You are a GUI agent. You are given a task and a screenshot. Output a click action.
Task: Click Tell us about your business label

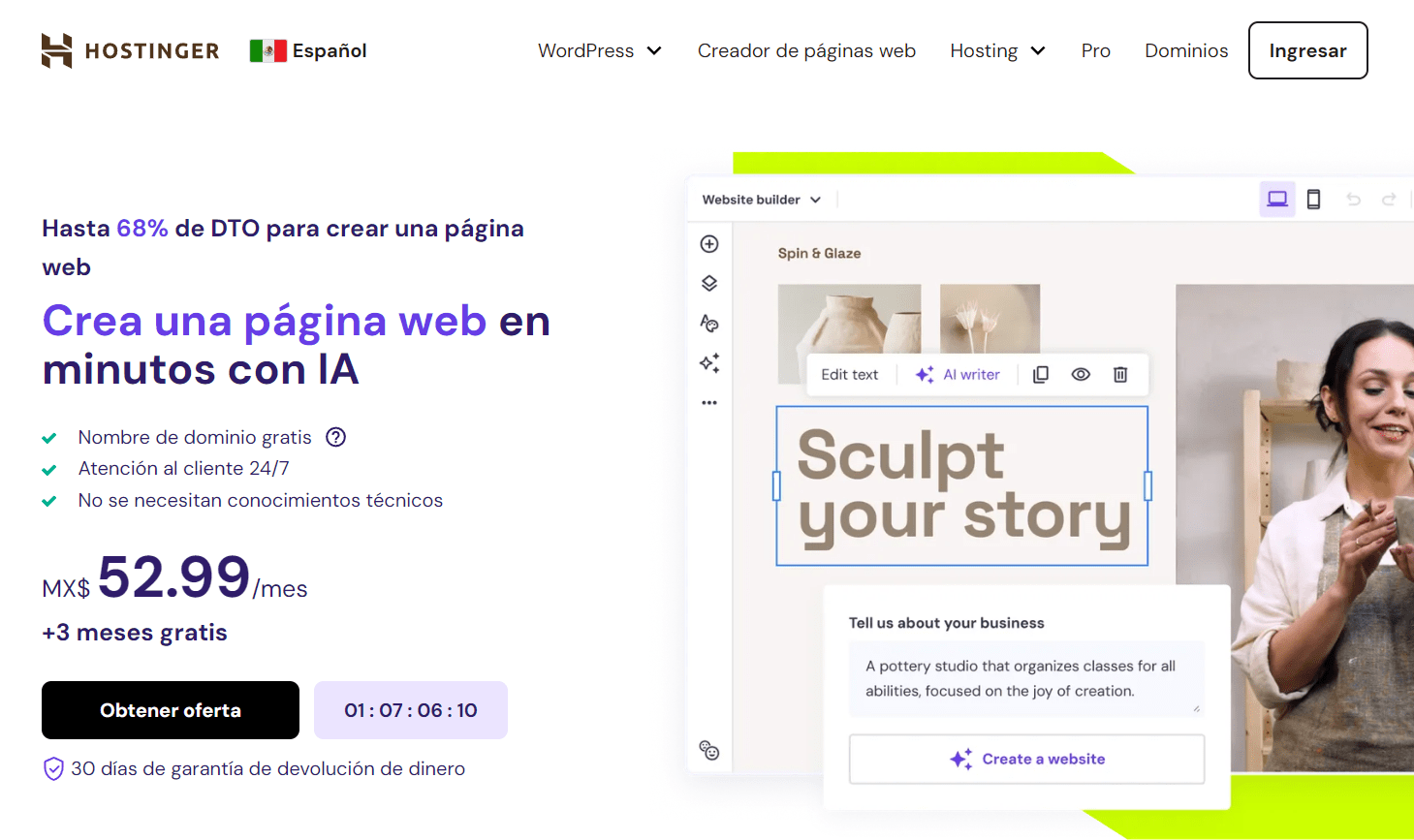(947, 623)
